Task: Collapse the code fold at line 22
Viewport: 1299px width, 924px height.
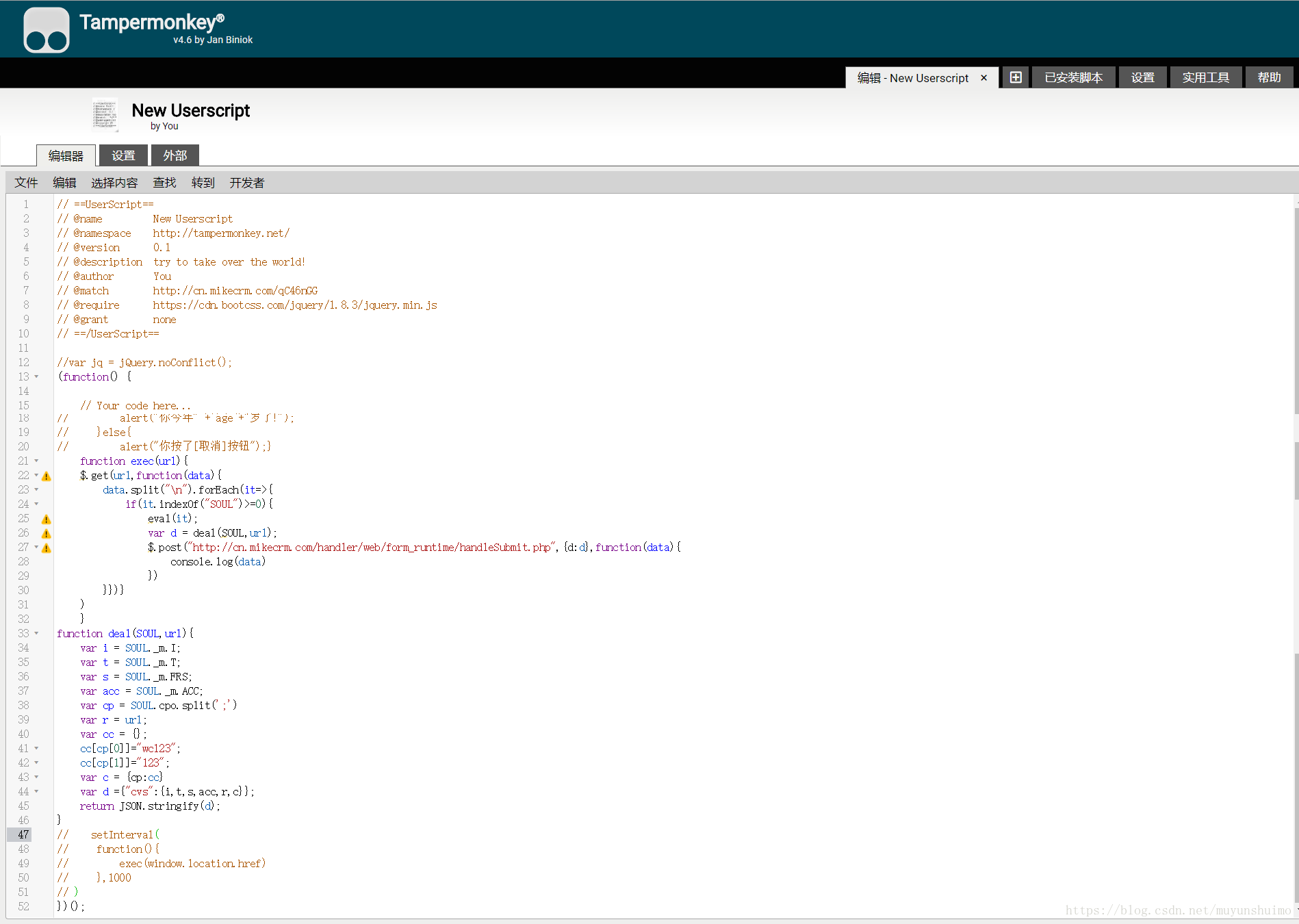Action: 36,475
